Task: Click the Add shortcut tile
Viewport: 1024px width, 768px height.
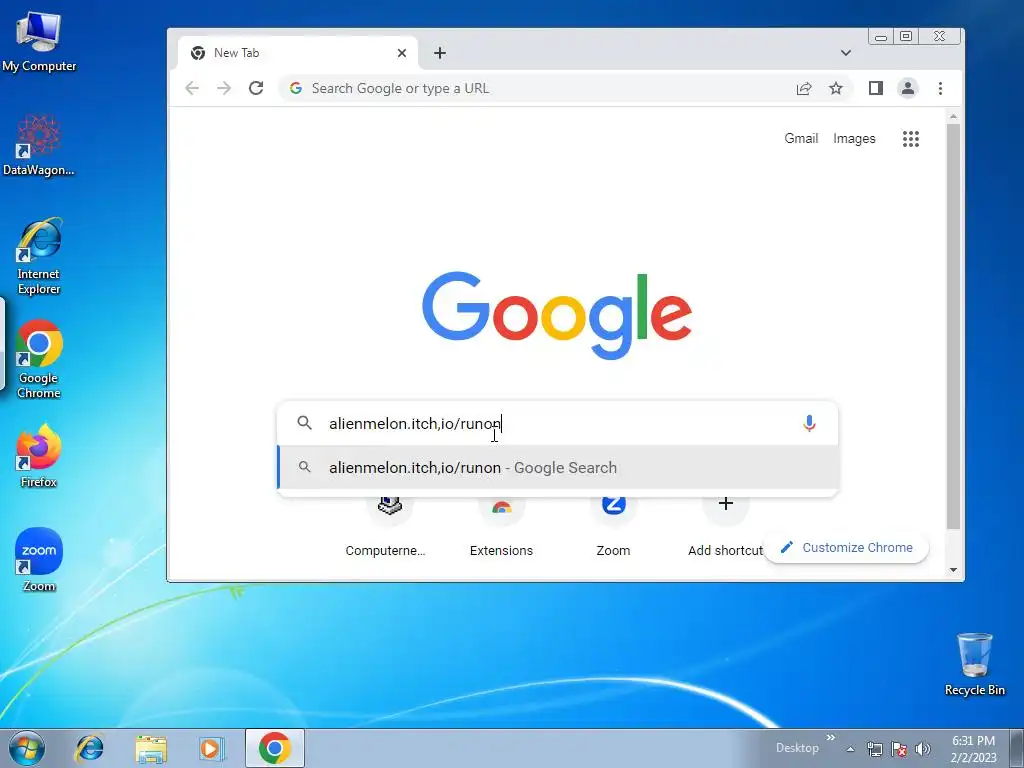Action: [726, 527]
